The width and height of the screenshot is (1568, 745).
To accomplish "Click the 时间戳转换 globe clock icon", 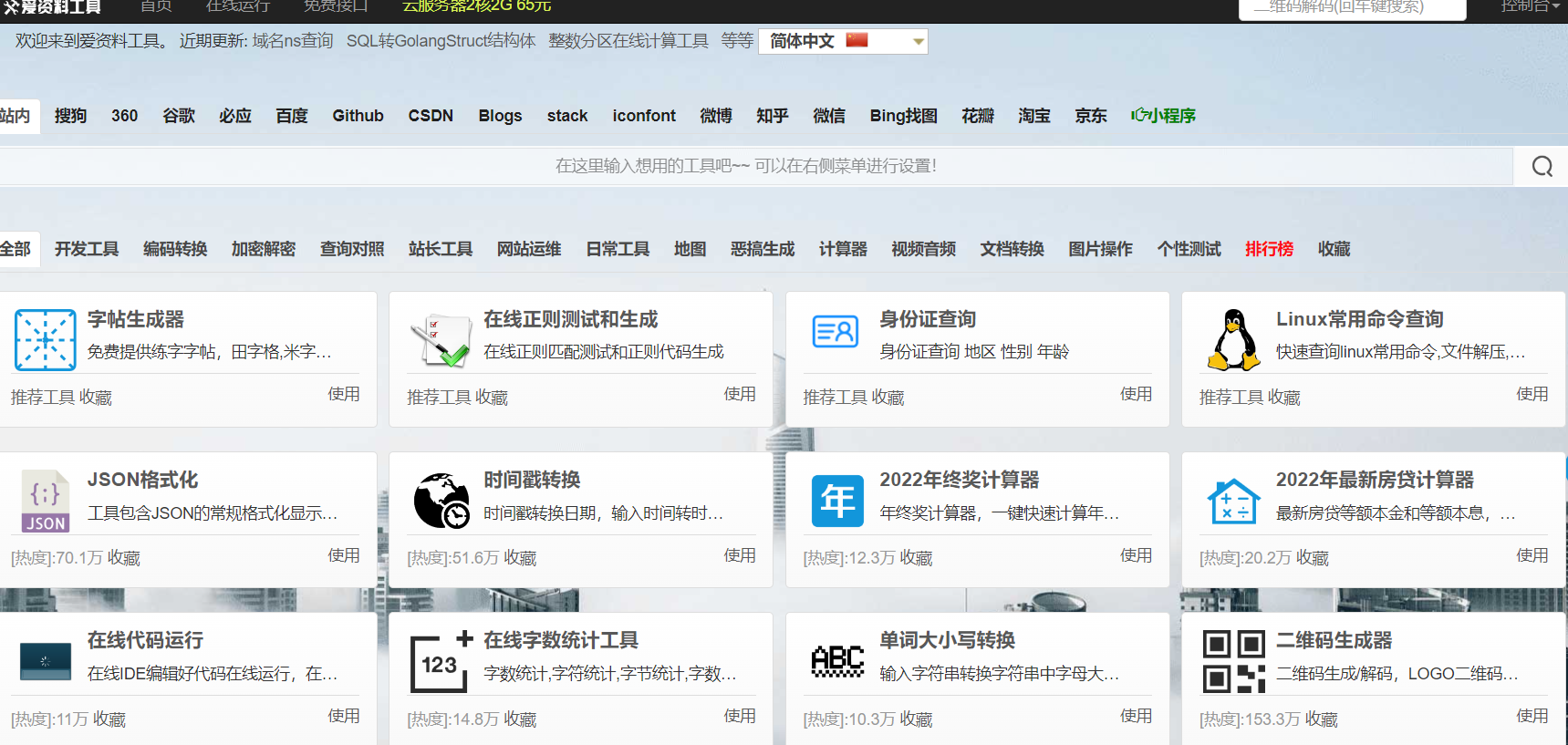I will point(441,501).
